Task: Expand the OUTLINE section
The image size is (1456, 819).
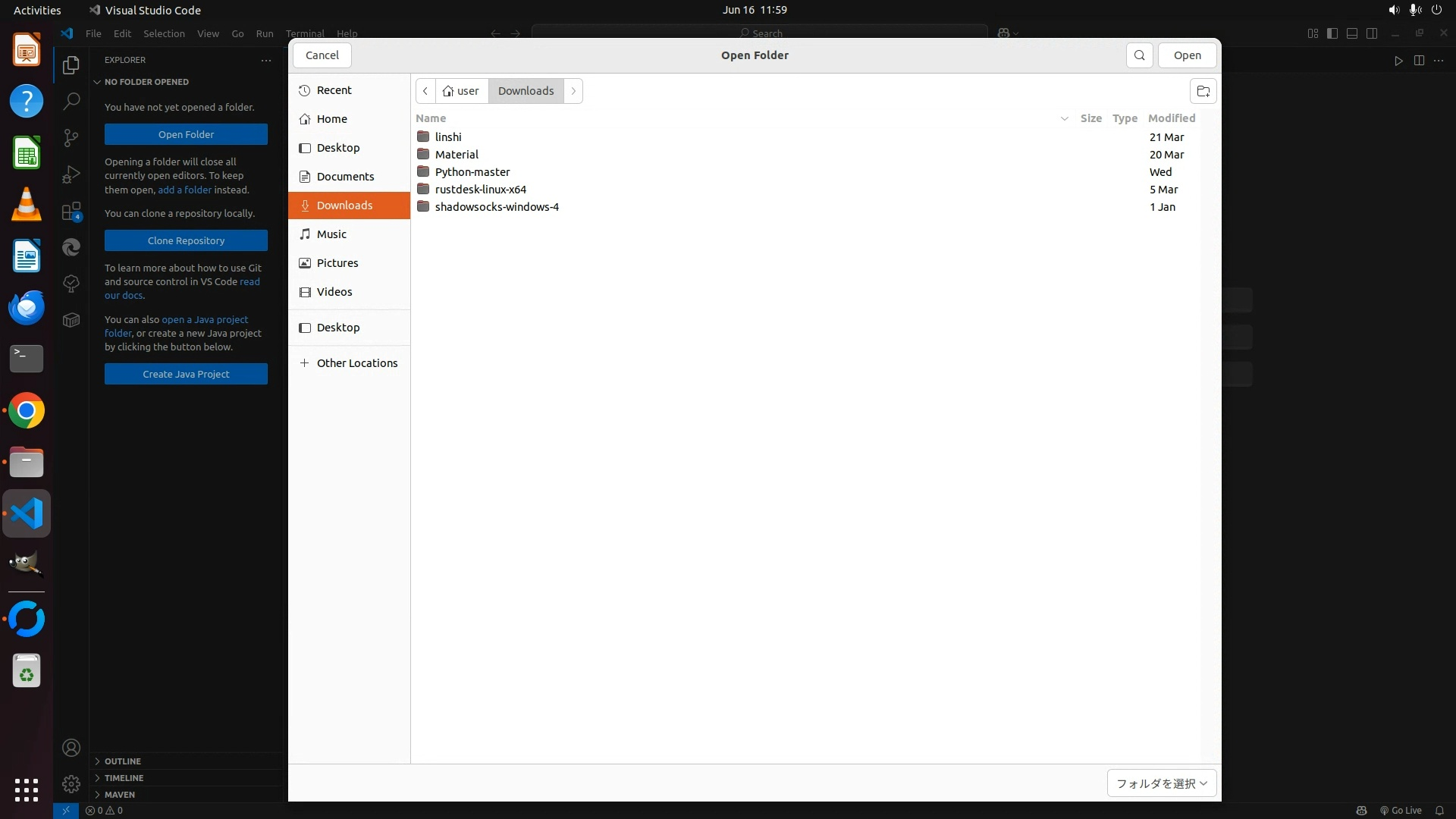Action: [123, 761]
